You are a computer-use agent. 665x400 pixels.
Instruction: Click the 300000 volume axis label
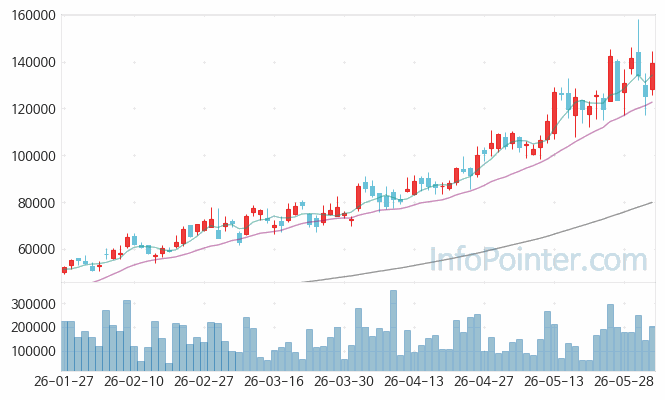[34, 304]
